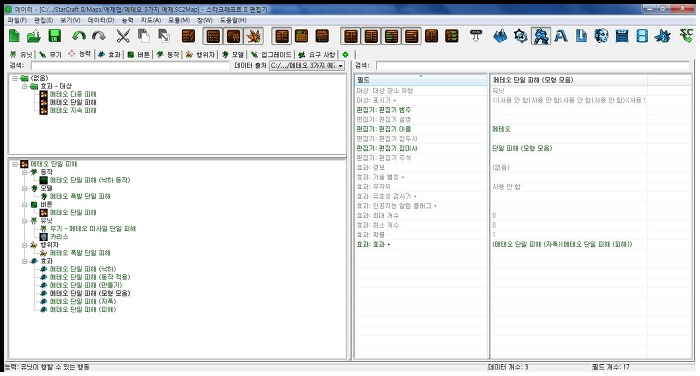Click the gray Redo arrow
This screenshot has height=376, width=700.
tap(99, 36)
